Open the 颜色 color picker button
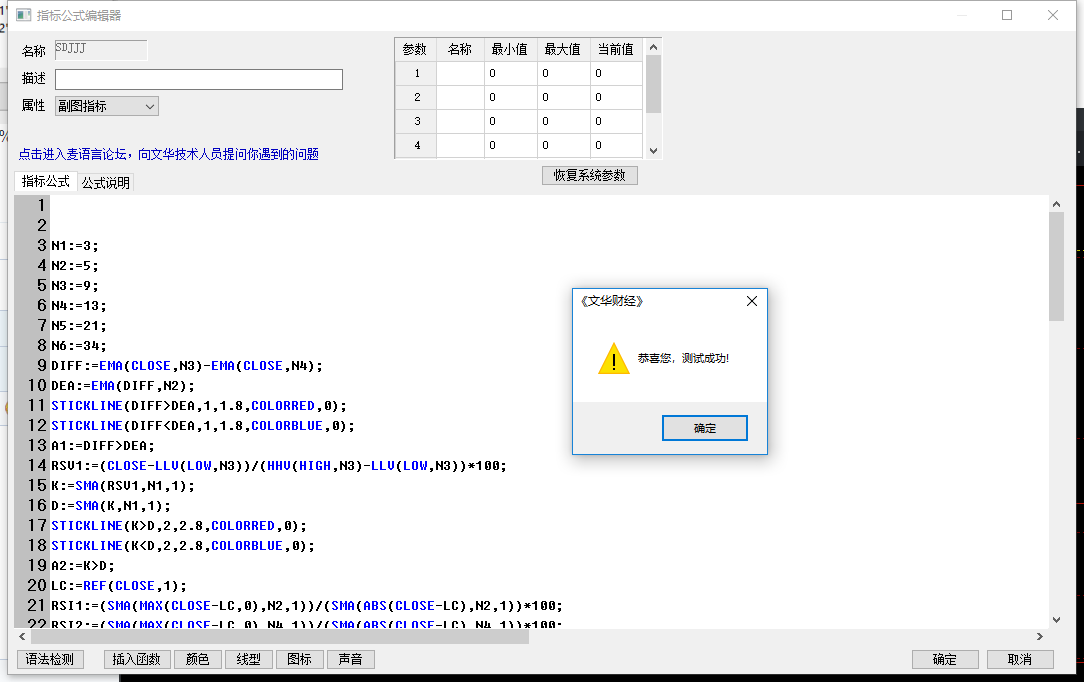The image size is (1084, 682). pos(197,659)
